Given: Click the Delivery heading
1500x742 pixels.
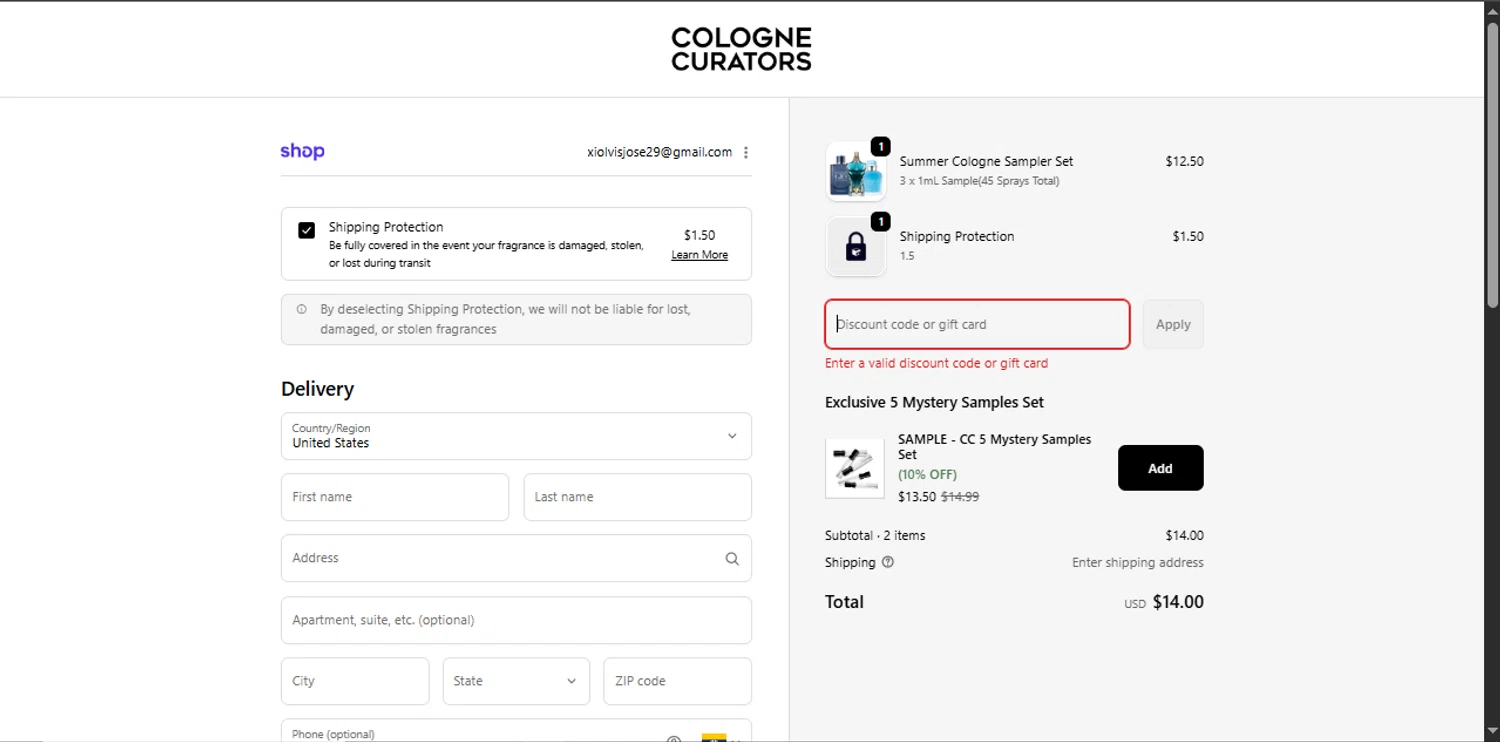Looking at the screenshot, I should 317,389.
